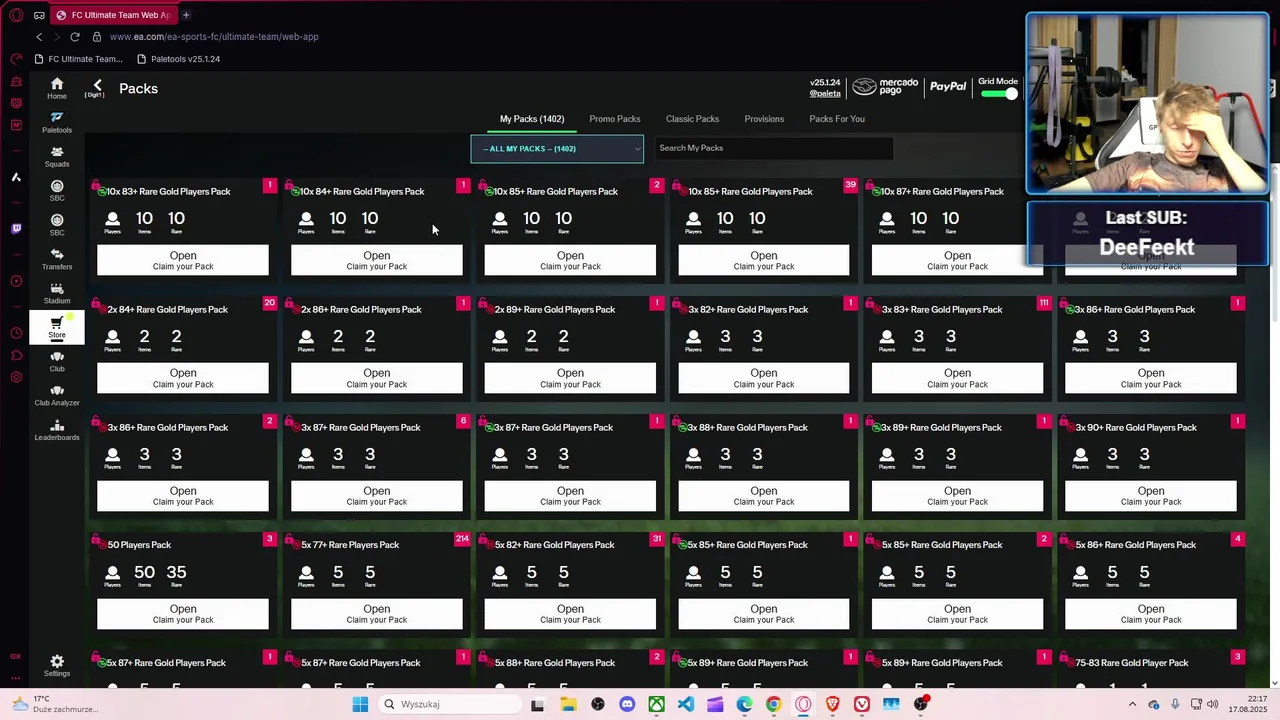Open Brave browser from taskbar

(832, 704)
